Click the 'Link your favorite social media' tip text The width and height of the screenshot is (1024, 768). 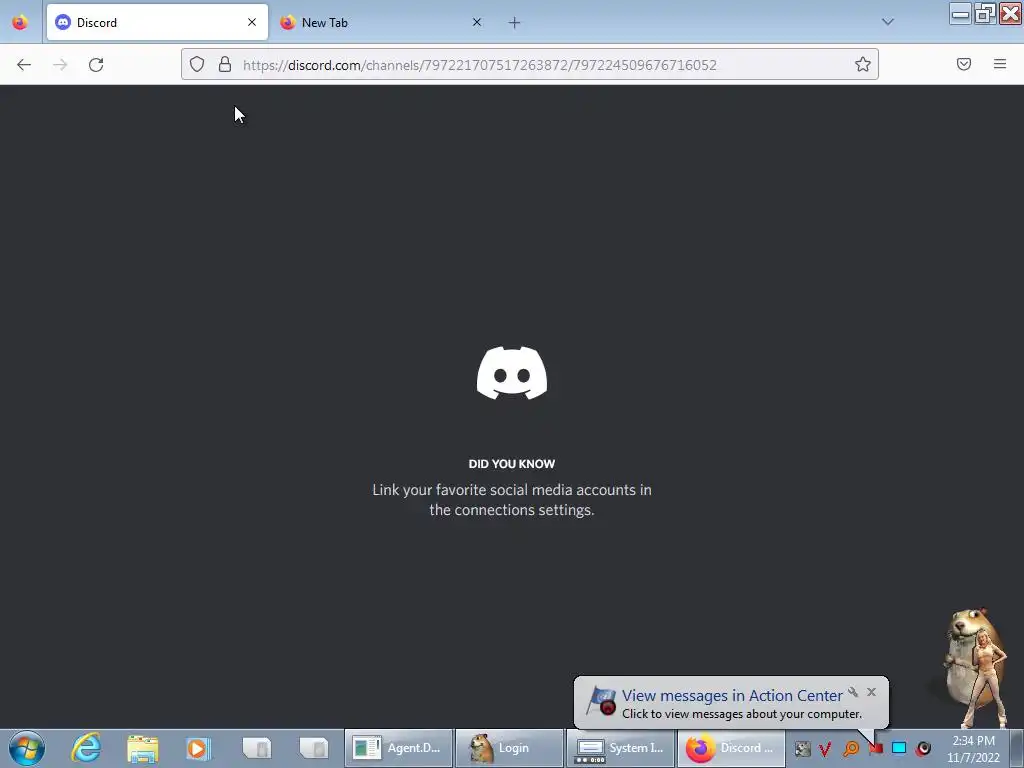tap(512, 500)
